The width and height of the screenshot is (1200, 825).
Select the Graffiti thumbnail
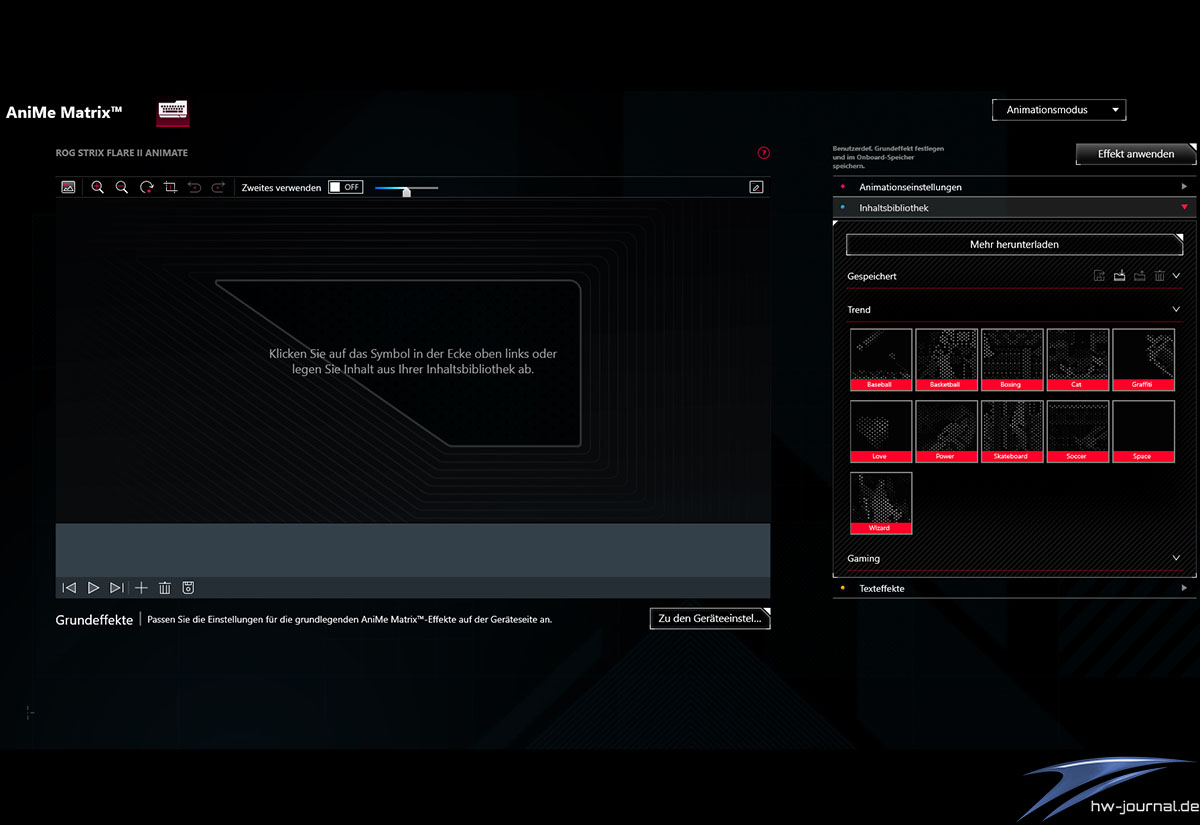click(1144, 359)
